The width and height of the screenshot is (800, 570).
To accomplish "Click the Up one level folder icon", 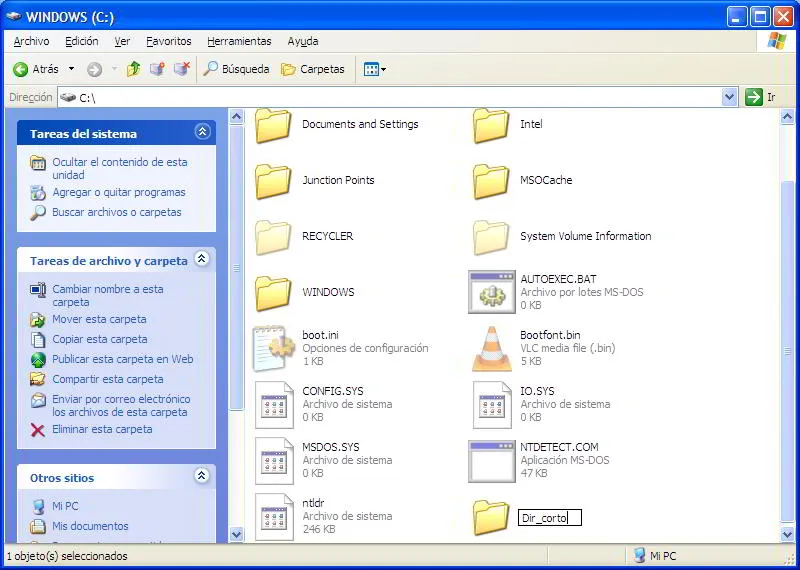I will 134,69.
